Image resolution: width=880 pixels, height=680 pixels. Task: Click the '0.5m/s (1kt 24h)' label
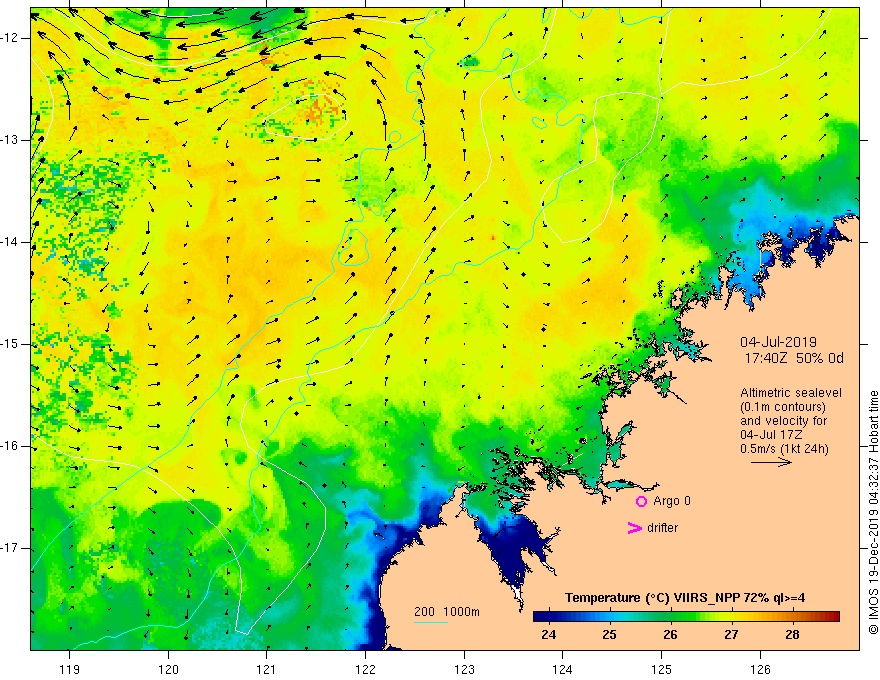(784, 449)
